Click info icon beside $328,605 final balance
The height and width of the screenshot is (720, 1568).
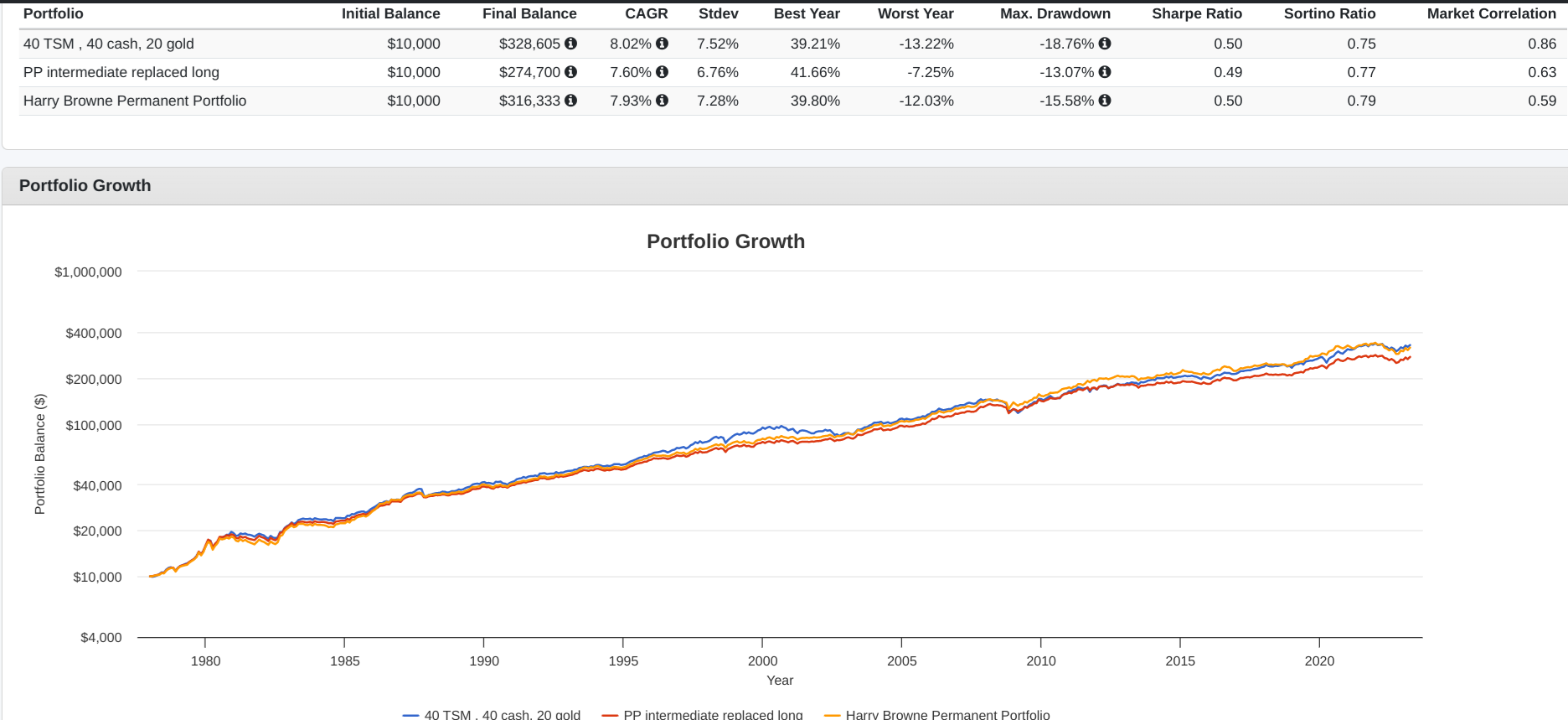(570, 44)
